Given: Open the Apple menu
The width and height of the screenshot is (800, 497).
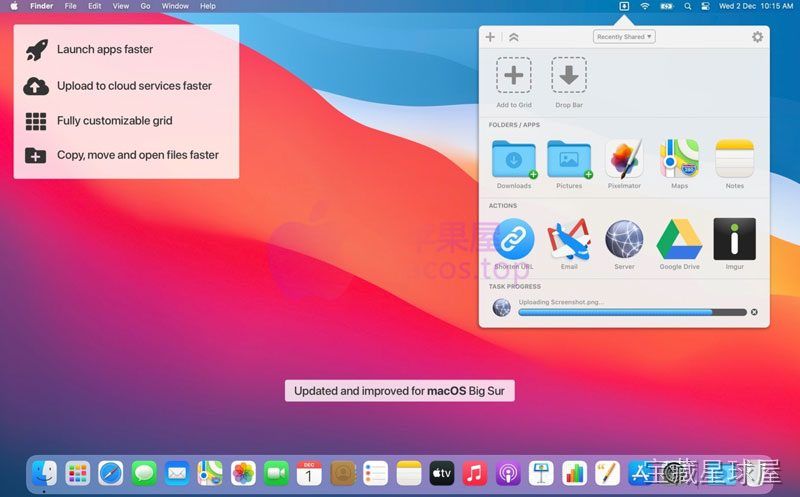Looking at the screenshot, I should coord(14,6).
